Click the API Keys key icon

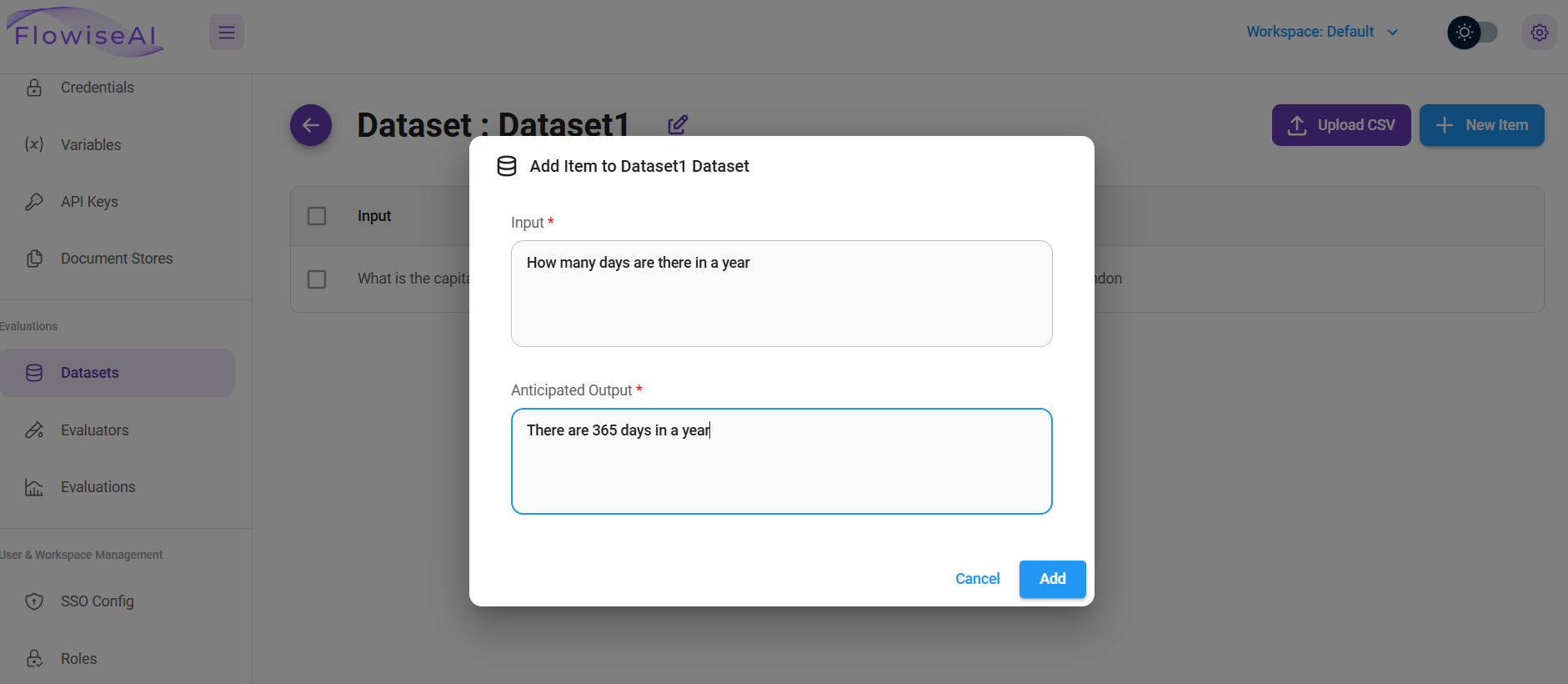coord(34,202)
